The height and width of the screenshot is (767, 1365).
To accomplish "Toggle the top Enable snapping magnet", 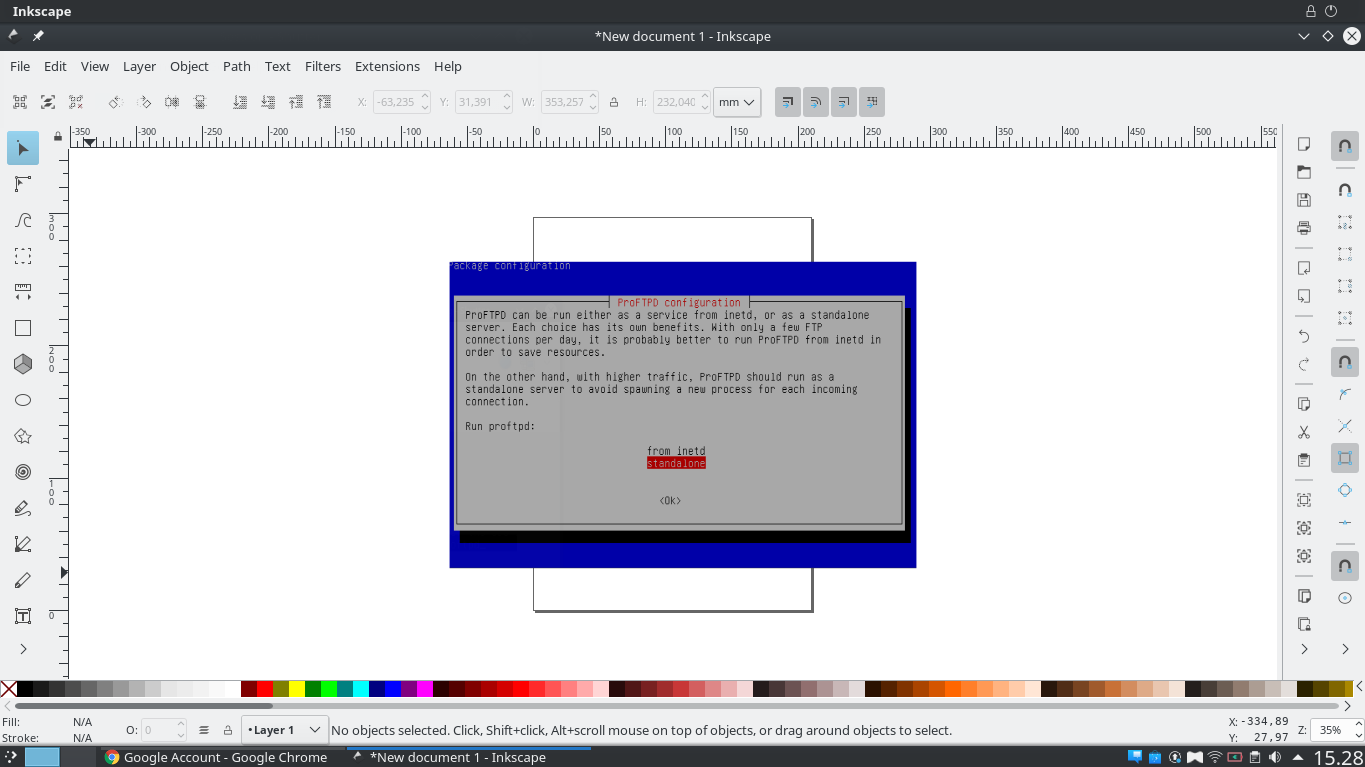I will click(1345, 146).
